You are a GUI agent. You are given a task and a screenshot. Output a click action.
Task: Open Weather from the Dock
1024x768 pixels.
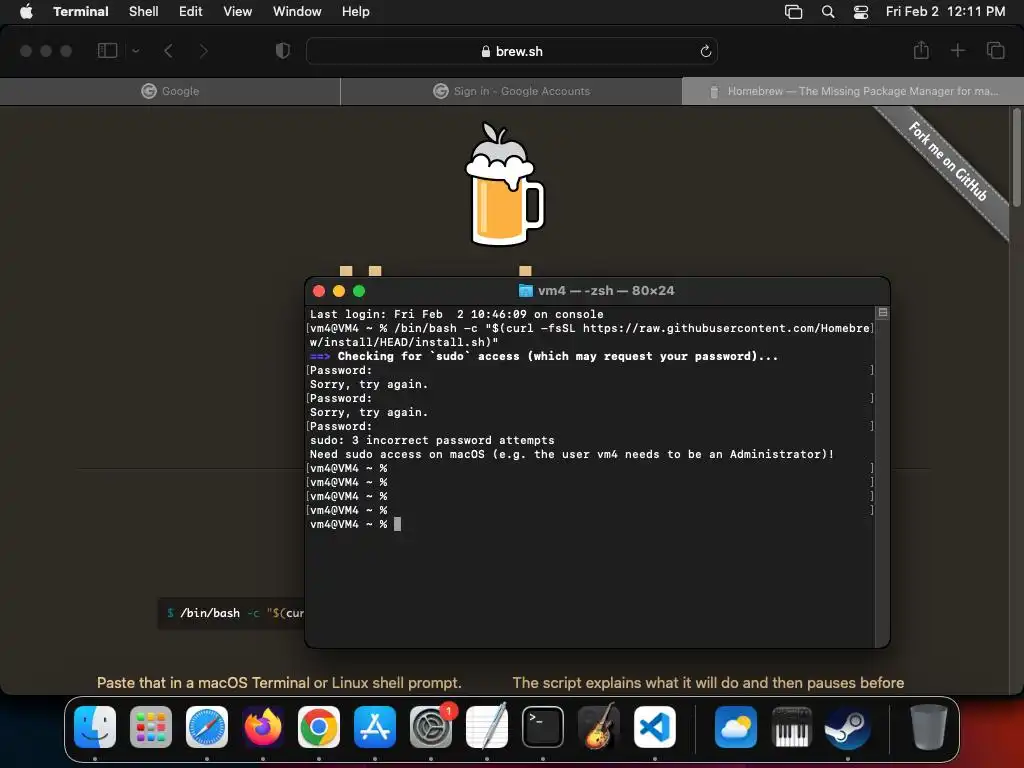coord(735,727)
